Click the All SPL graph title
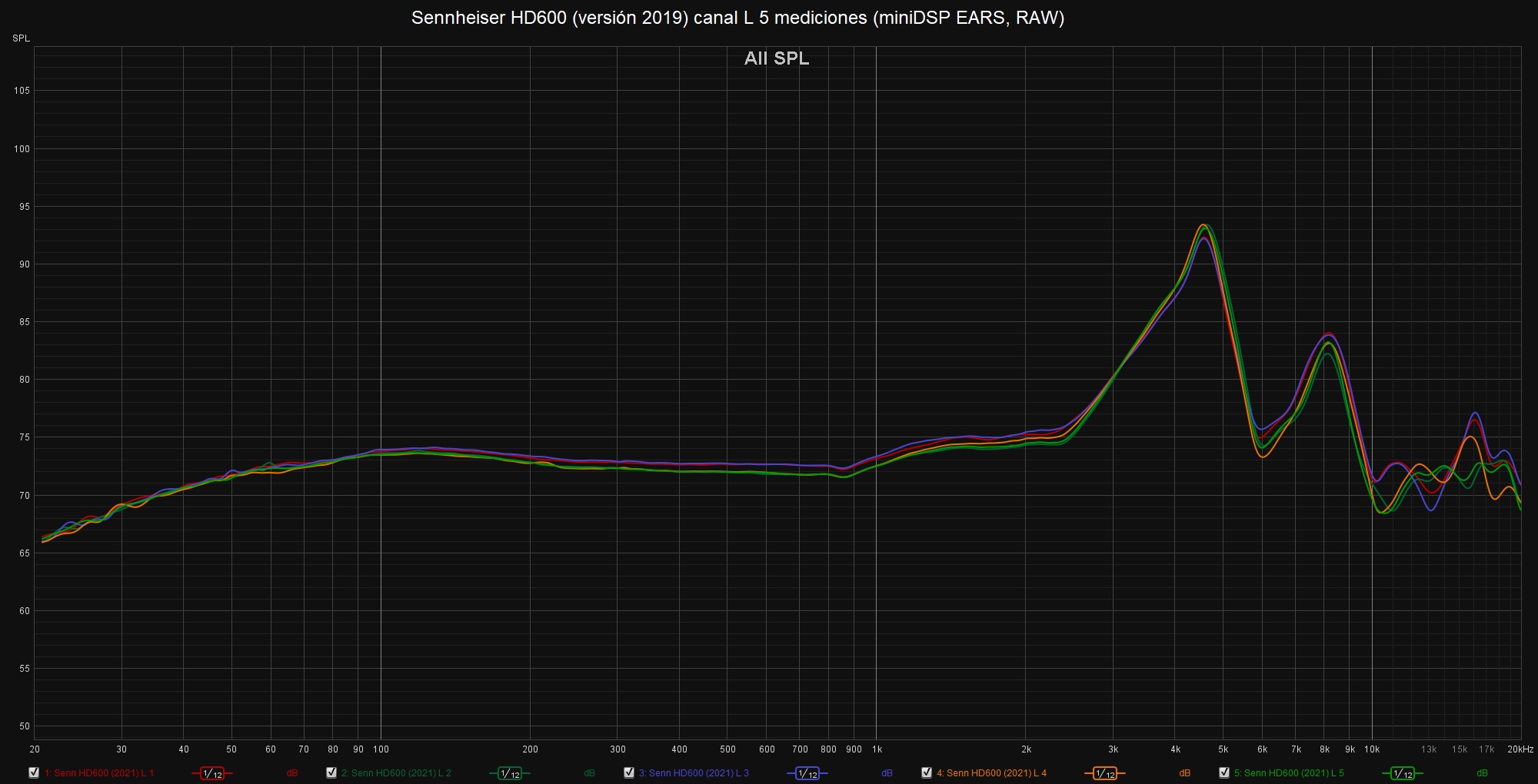Viewport: 1538px width, 784px height. point(777,58)
